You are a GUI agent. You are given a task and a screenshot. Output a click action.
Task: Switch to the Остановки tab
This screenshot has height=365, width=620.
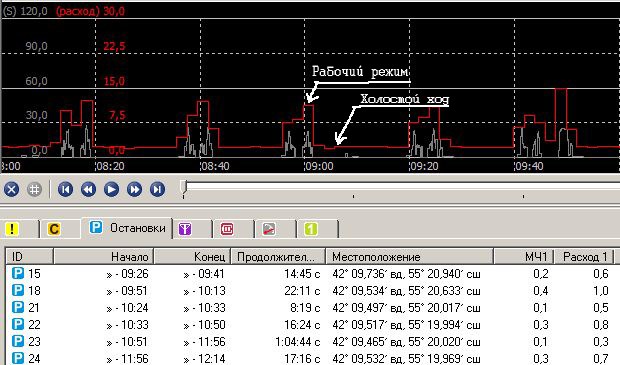[127, 228]
